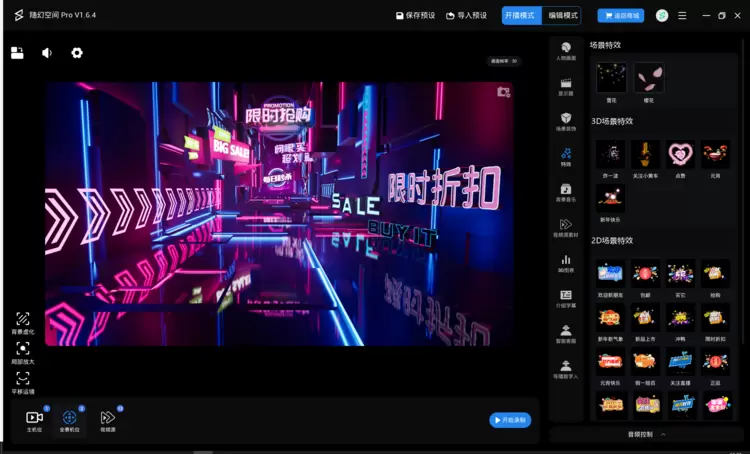The width and height of the screenshot is (750, 454).
Task: Click the 保存预设 save preset button
Action: (x=415, y=15)
